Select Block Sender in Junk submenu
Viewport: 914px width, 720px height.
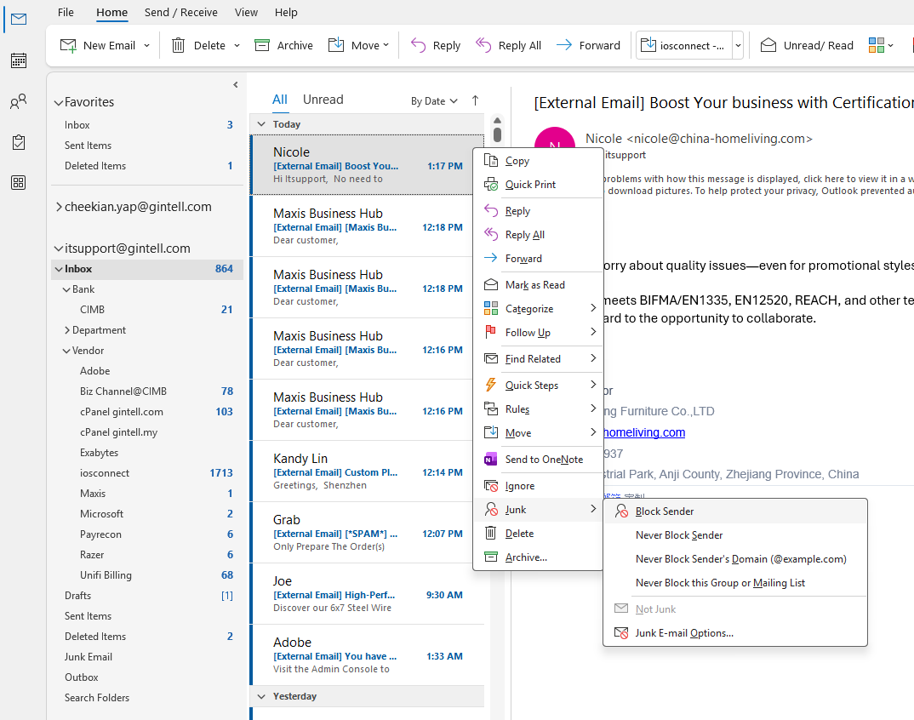664,511
